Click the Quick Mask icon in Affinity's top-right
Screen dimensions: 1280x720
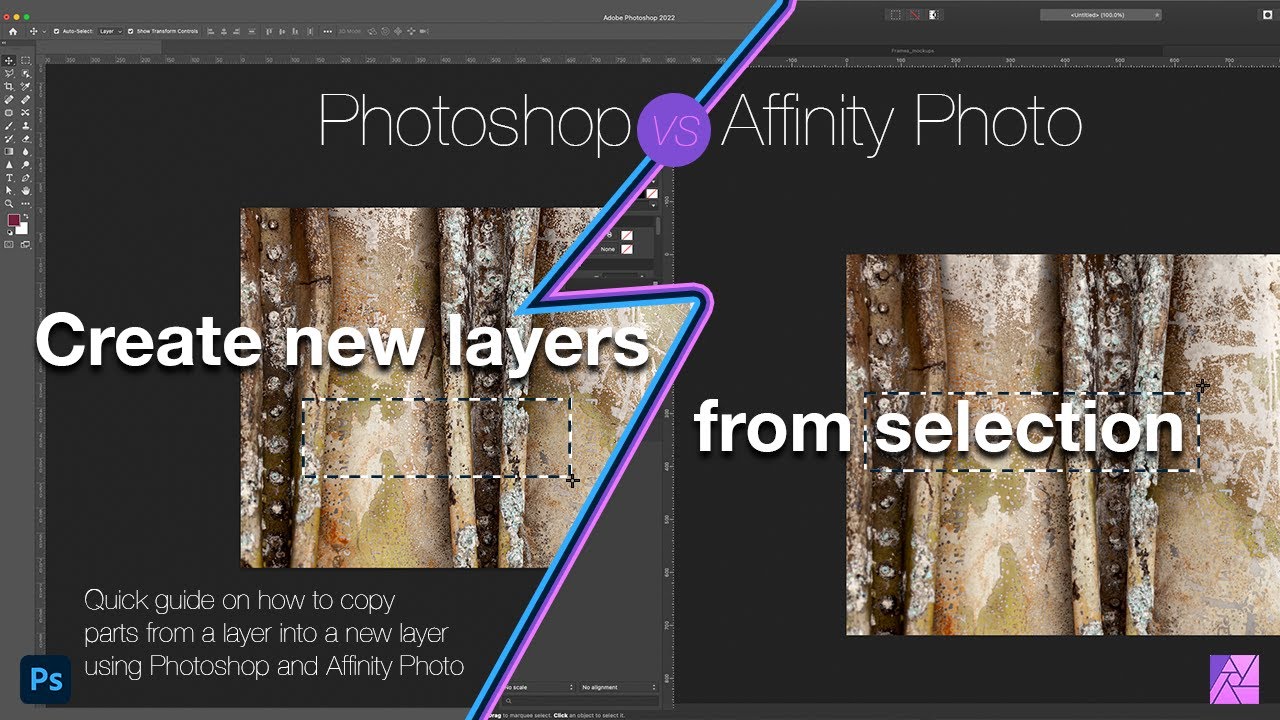click(x=1267, y=14)
